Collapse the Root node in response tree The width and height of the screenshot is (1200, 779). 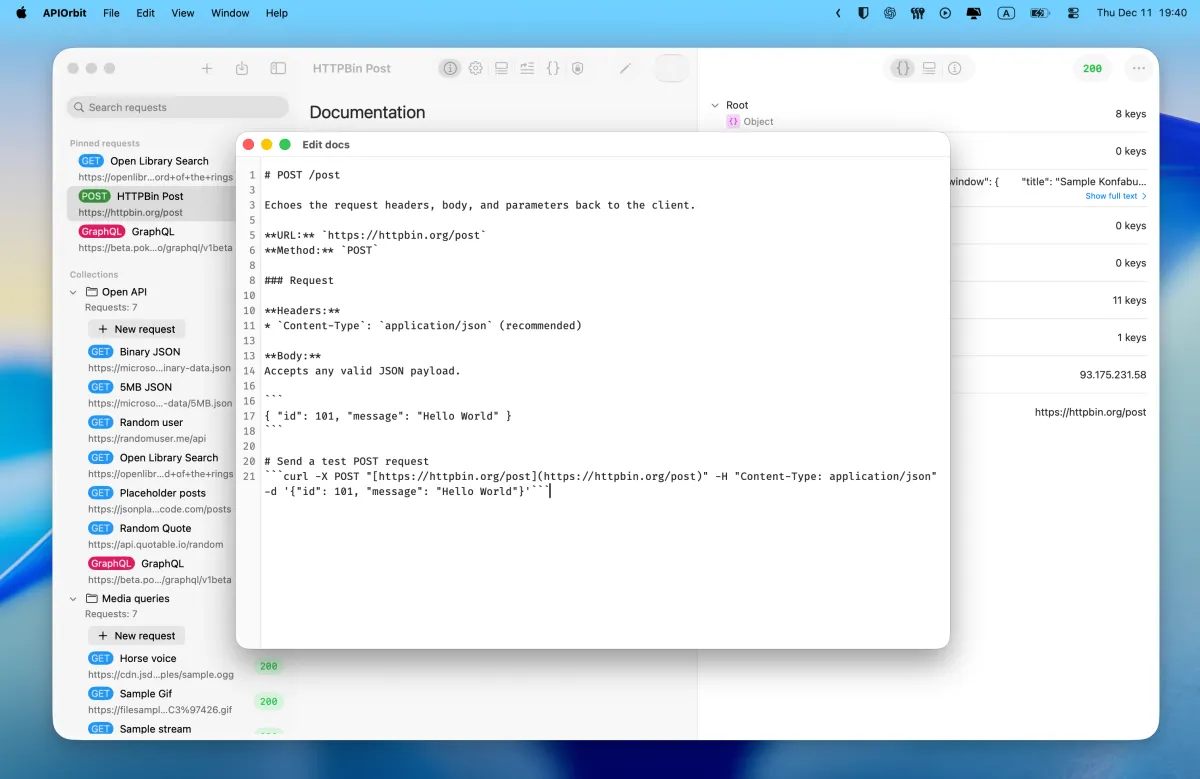(714, 105)
